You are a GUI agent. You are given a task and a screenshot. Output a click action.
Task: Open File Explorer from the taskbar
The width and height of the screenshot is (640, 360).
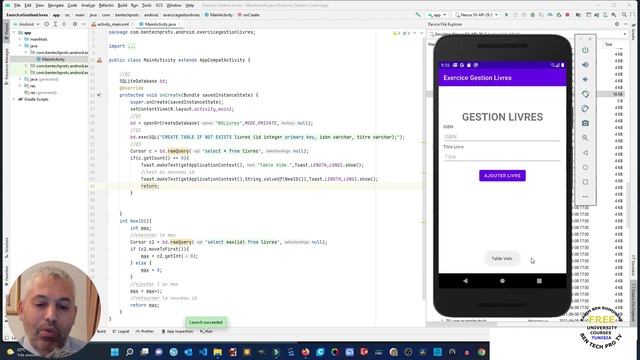click(218, 352)
